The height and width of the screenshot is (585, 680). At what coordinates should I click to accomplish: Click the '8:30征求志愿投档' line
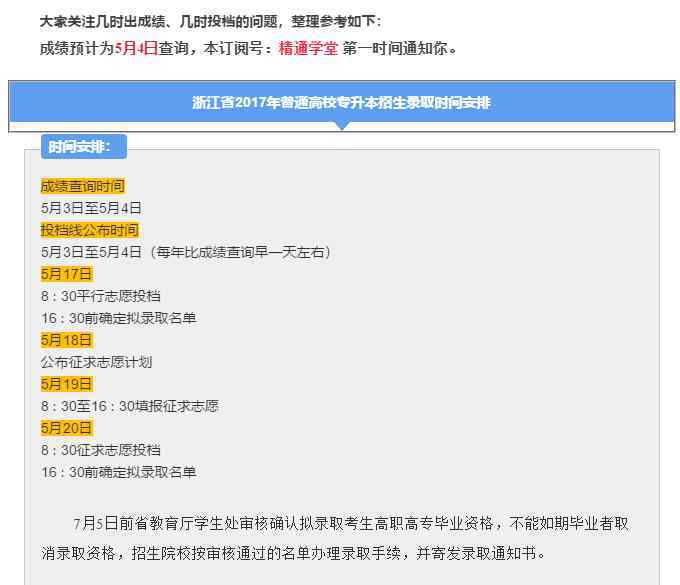coord(101,450)
